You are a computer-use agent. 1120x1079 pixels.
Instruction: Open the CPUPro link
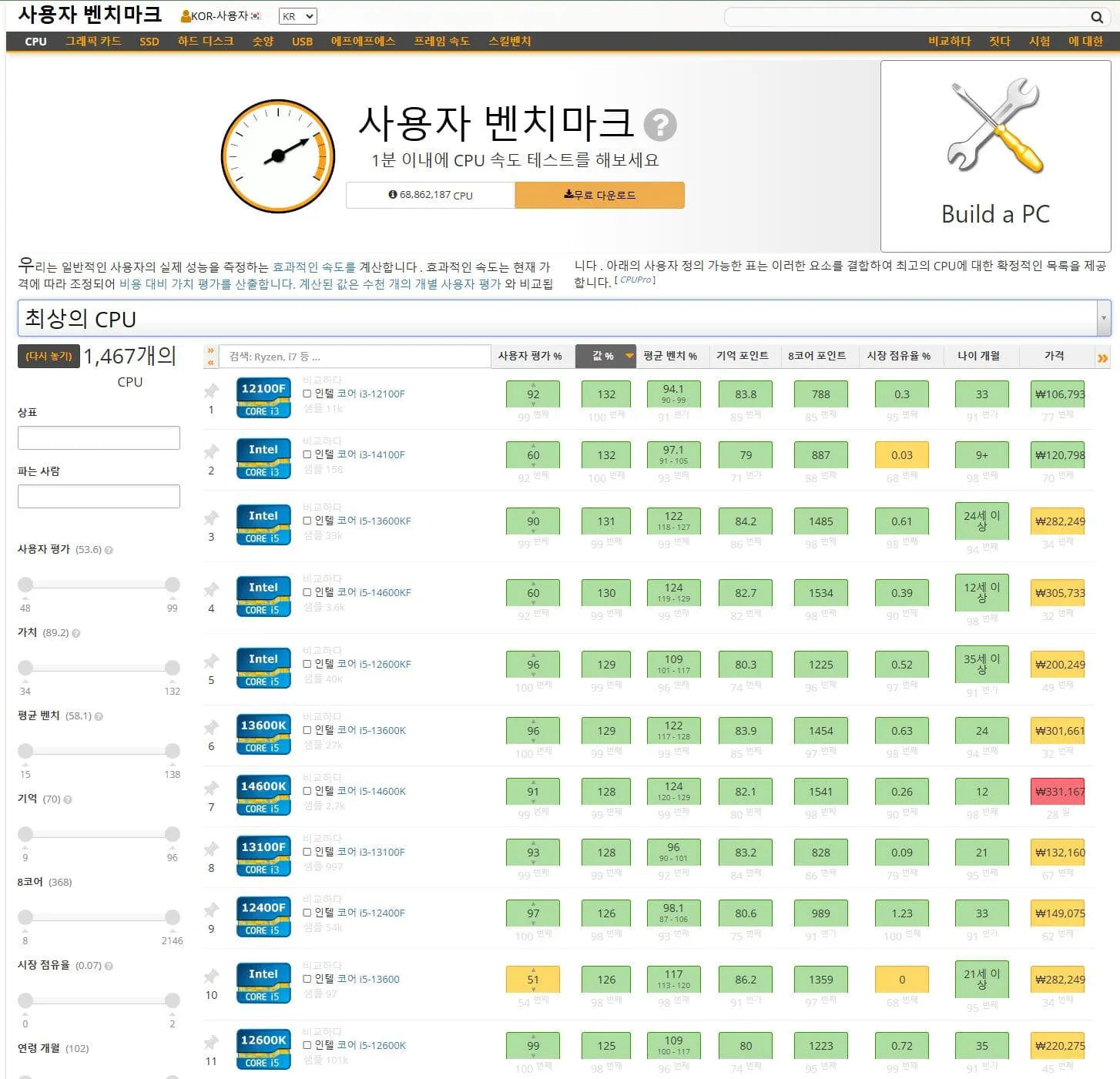point(635,280)
